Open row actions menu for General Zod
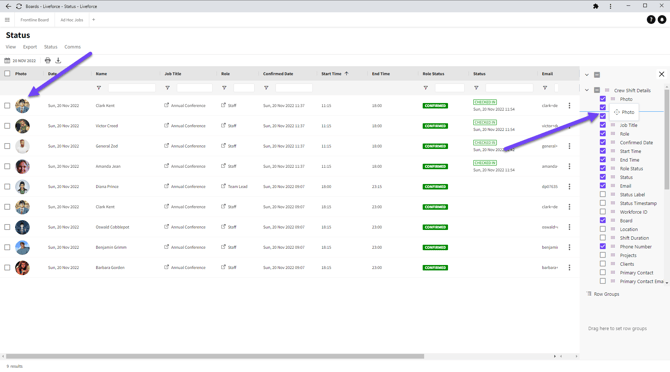The image size is (670, 372). click(570, 146)
